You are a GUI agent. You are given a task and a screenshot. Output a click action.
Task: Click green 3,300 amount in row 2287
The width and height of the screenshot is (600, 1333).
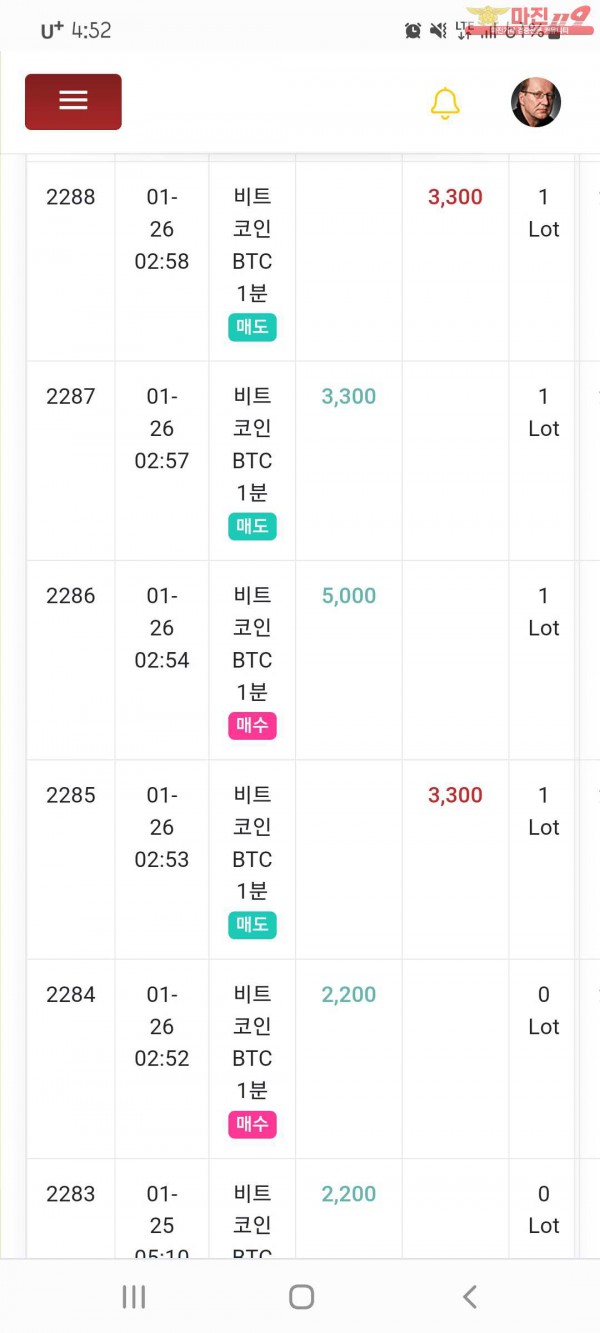tap(349, 397)
